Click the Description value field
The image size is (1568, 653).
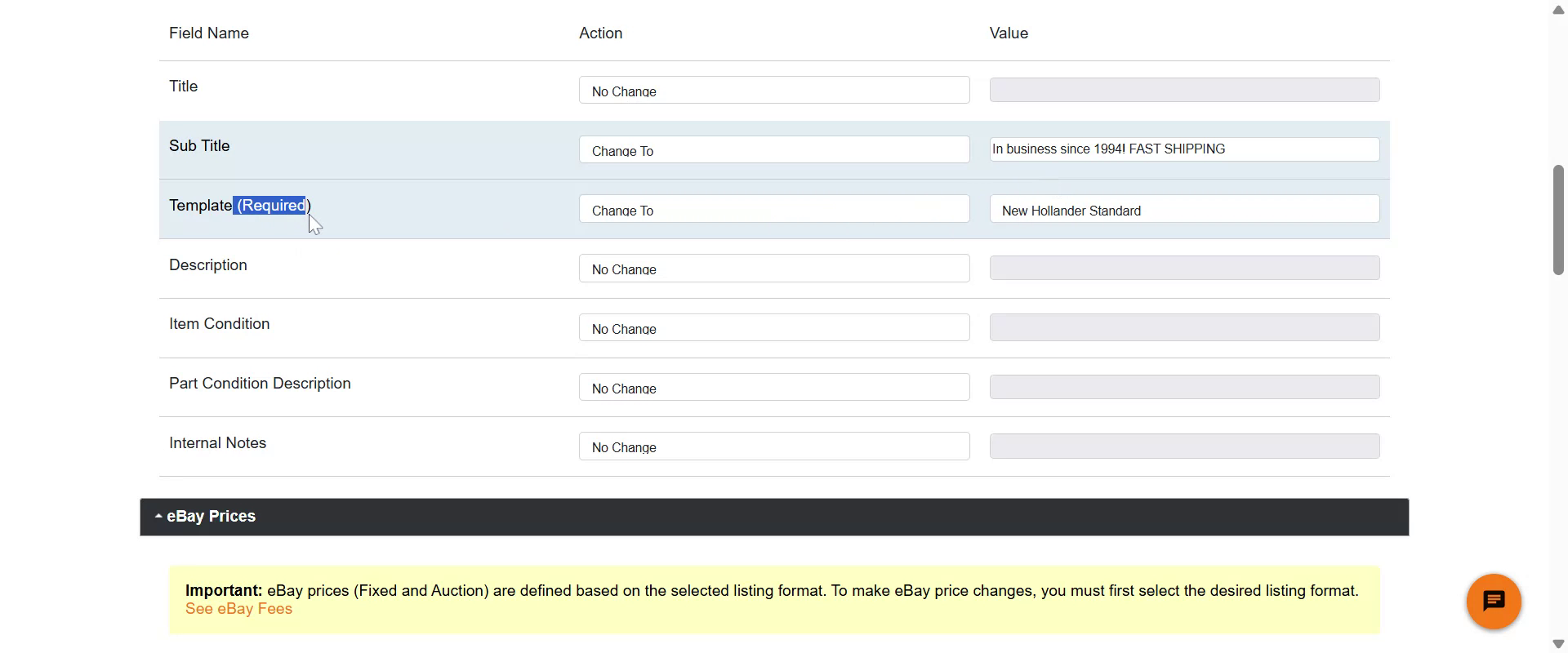point(1184,268)
